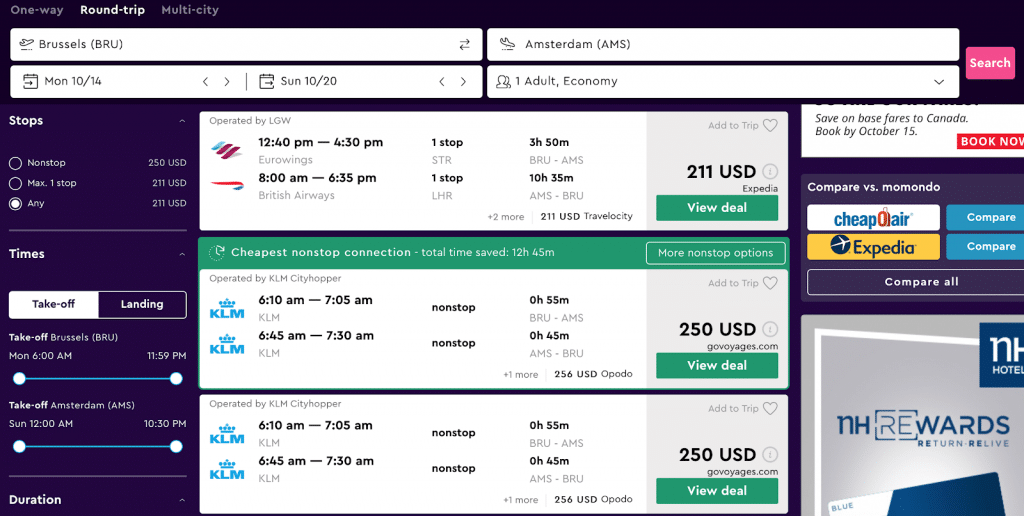Click 211 USD Travelocity offer

point(586,216)
